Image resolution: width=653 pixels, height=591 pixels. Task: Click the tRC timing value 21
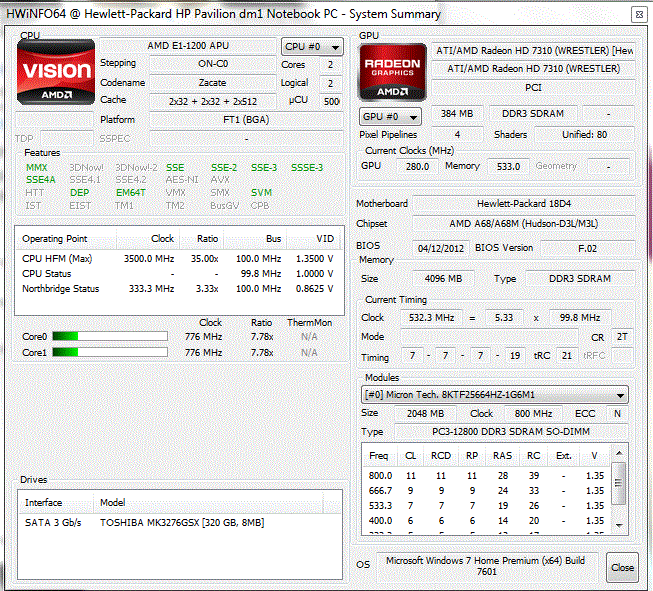coord(567,356)
